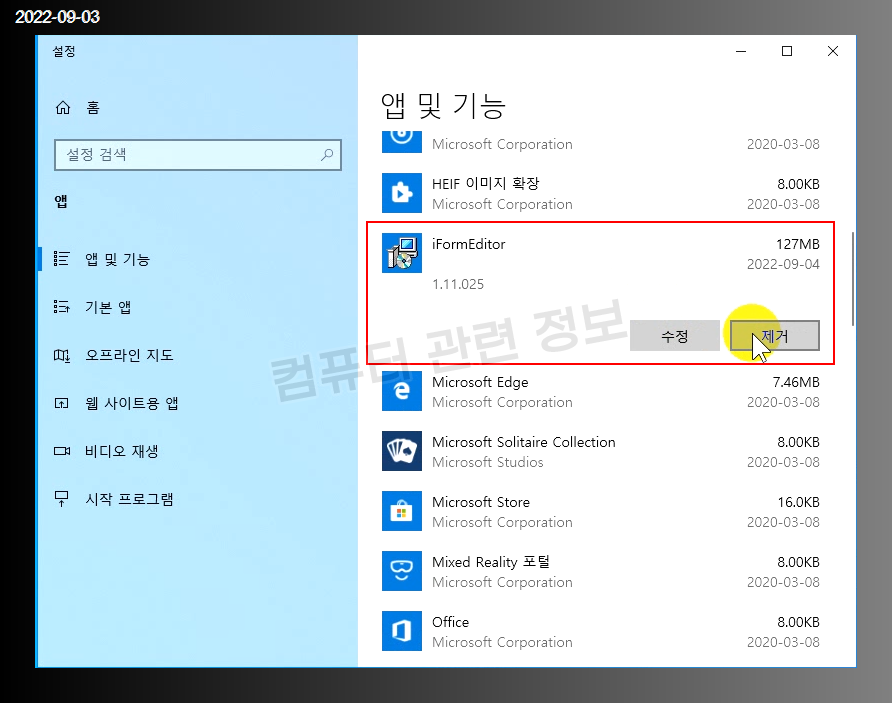Click the 앱 및 기능 list icon
892x703 pixels.
pyautogui.click(x=61, y=259)
